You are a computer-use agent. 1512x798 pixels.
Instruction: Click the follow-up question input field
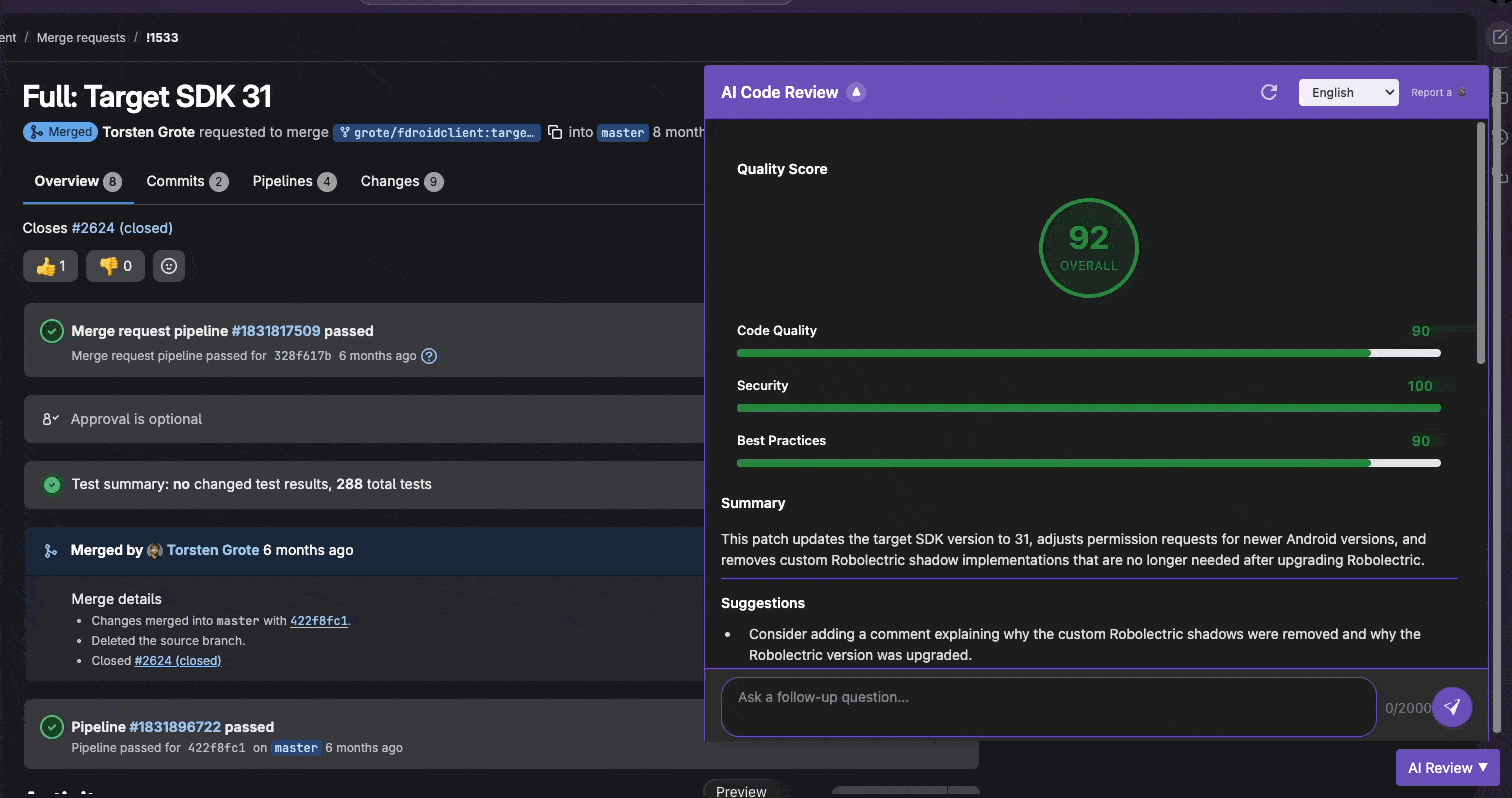[x=1048, y=706]
